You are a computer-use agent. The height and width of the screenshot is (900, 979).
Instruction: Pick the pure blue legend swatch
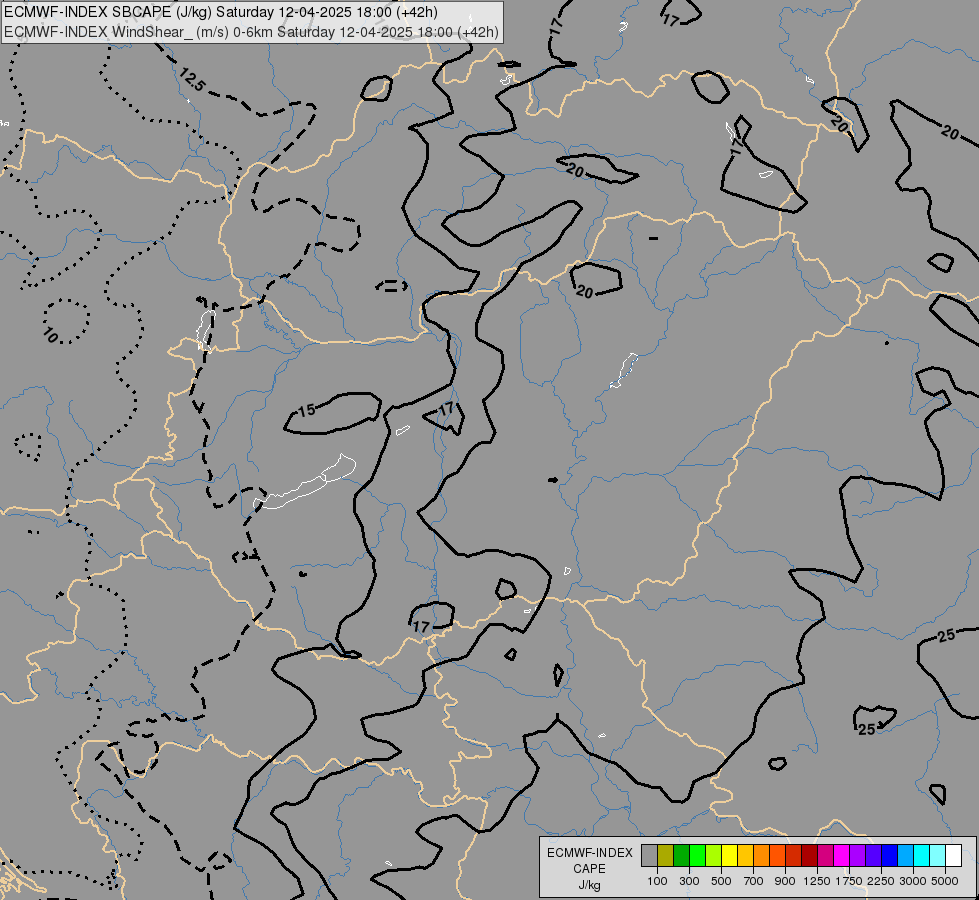click(890, 855)
